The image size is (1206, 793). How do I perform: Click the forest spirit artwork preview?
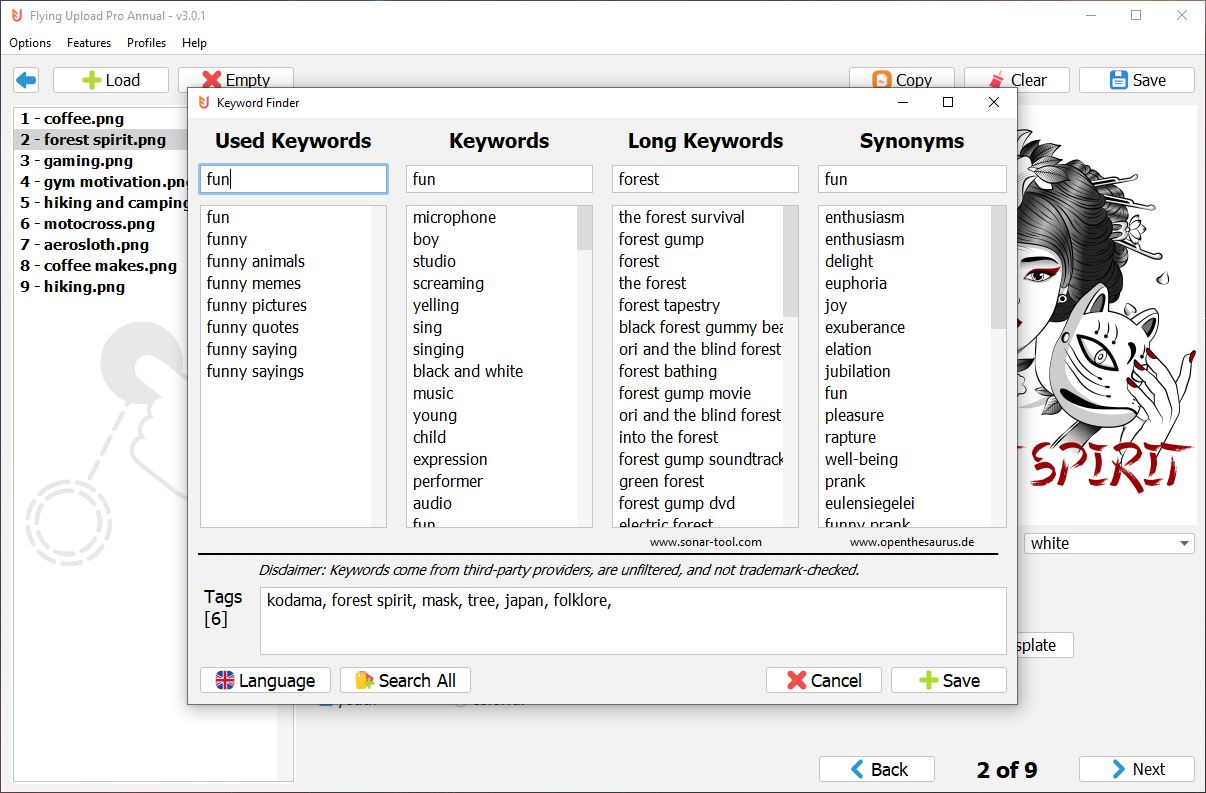point(1106,315)
